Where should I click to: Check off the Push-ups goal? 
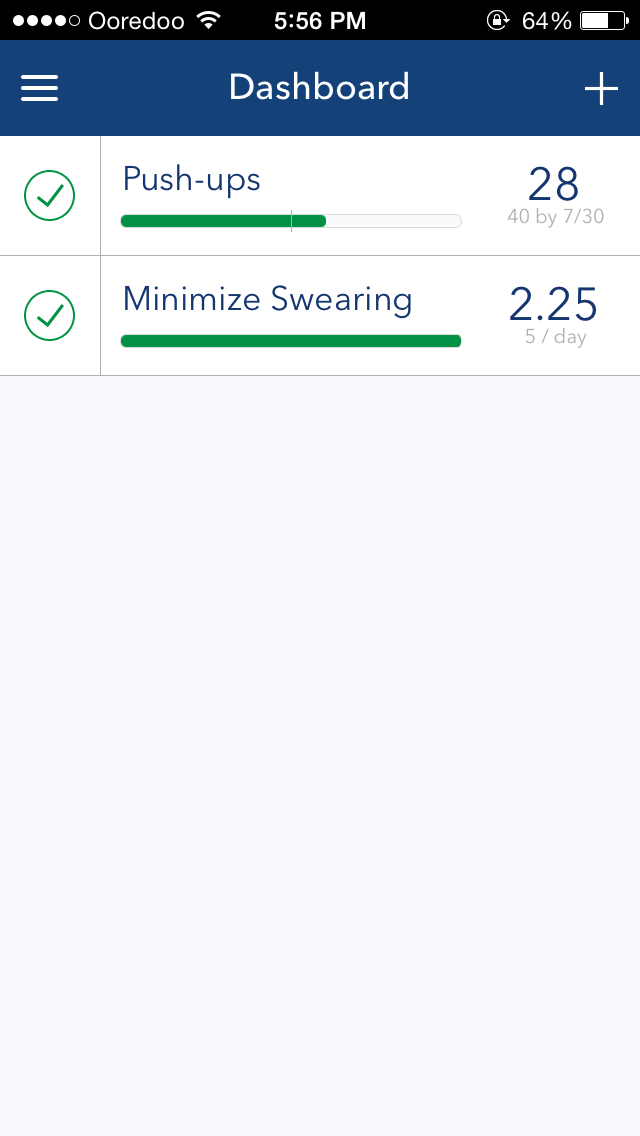click(50, 196)
